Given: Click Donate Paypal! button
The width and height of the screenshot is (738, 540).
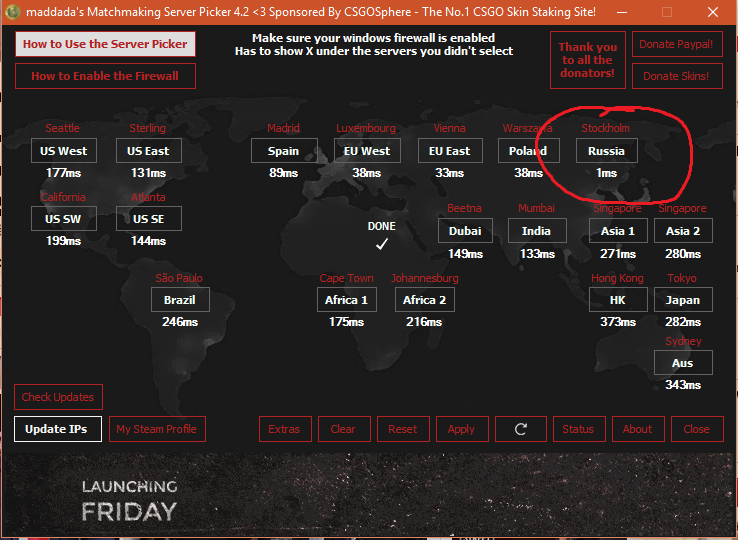Looking at the screenshot, I should [x=676, y=44].
